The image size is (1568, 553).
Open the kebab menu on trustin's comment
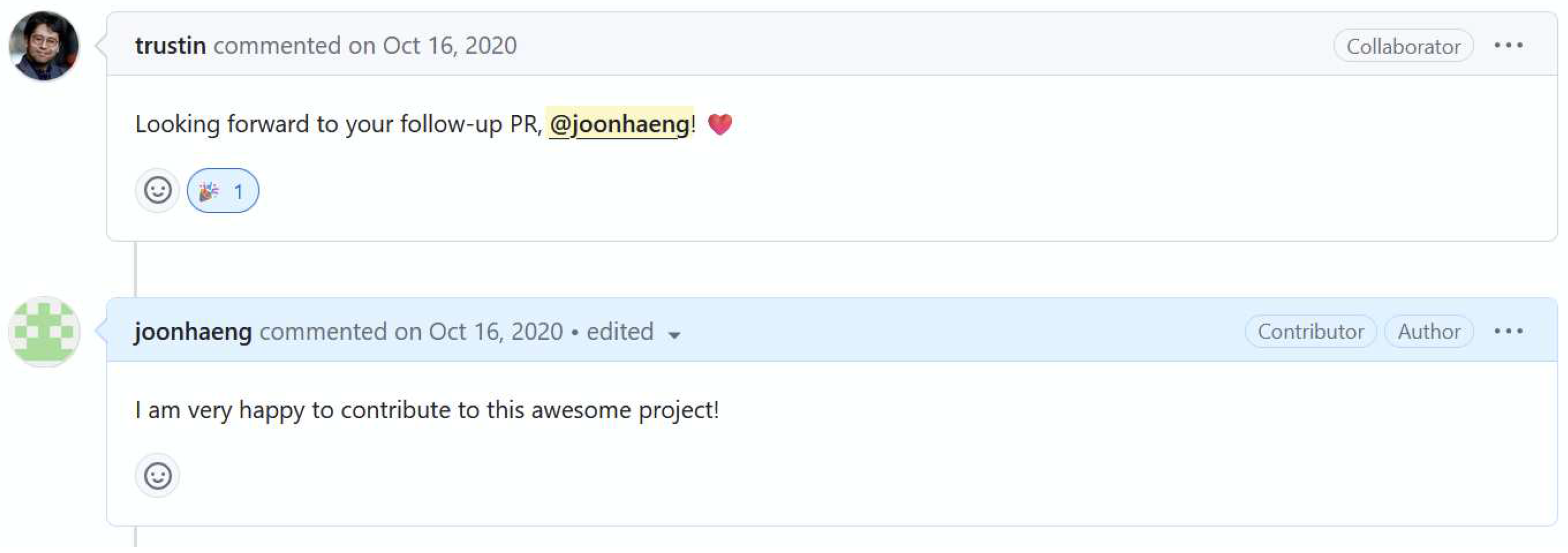[x=1511, y=44]
